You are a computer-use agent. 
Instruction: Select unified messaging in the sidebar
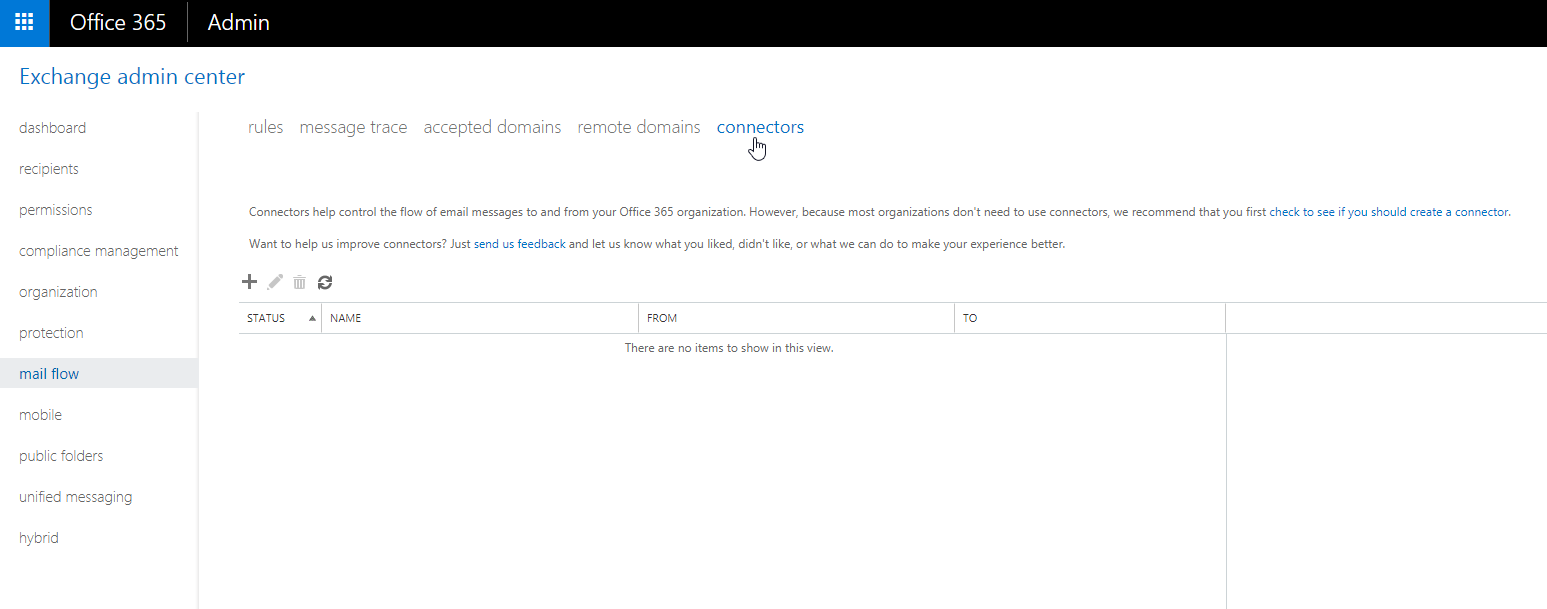pos(75,496)
